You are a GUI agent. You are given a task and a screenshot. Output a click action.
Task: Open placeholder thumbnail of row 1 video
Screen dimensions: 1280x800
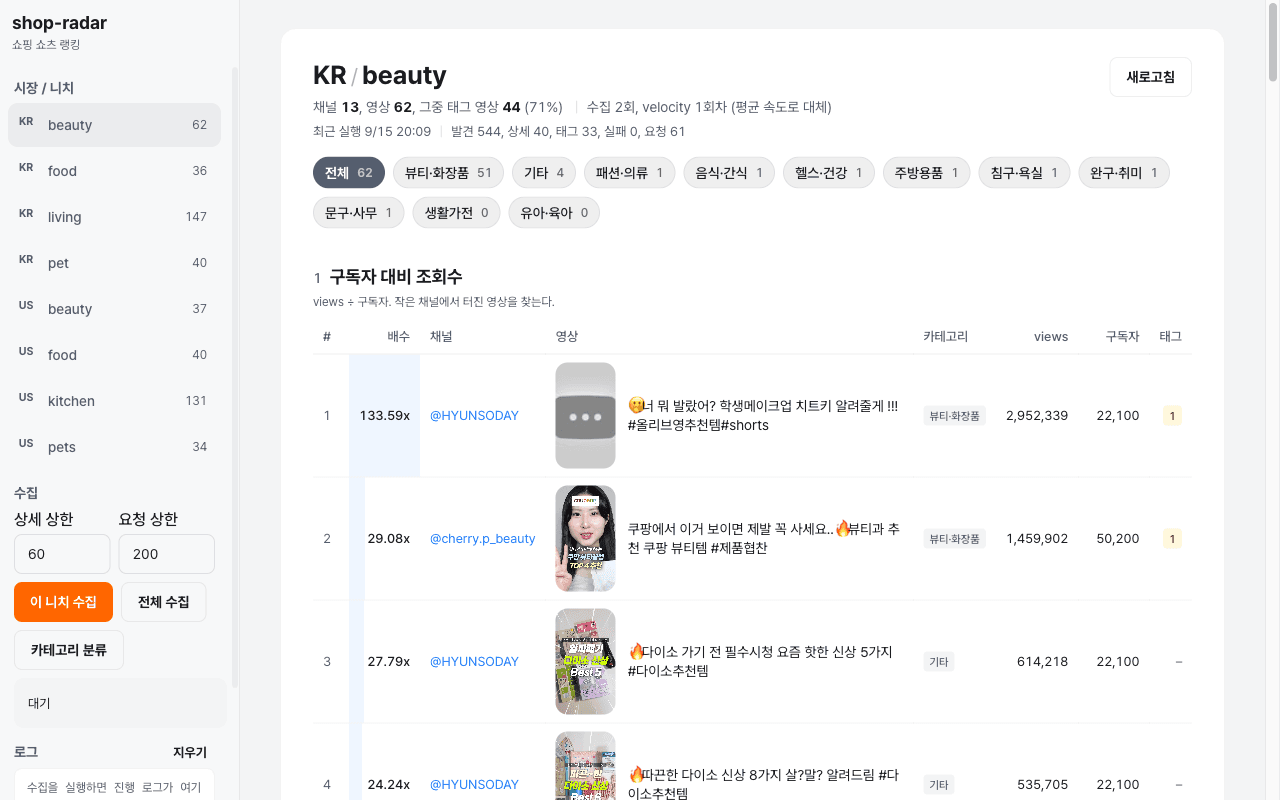[x=585, y=416]
